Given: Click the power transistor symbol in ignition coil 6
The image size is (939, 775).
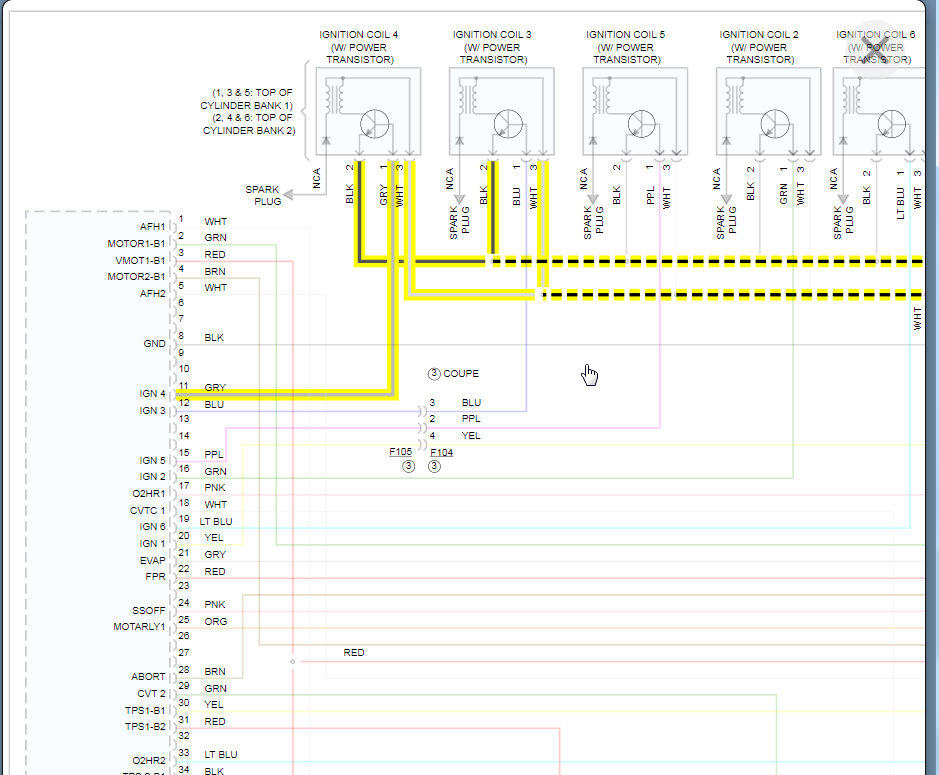Looking at the screenshot, I should [x=892, y=125].
